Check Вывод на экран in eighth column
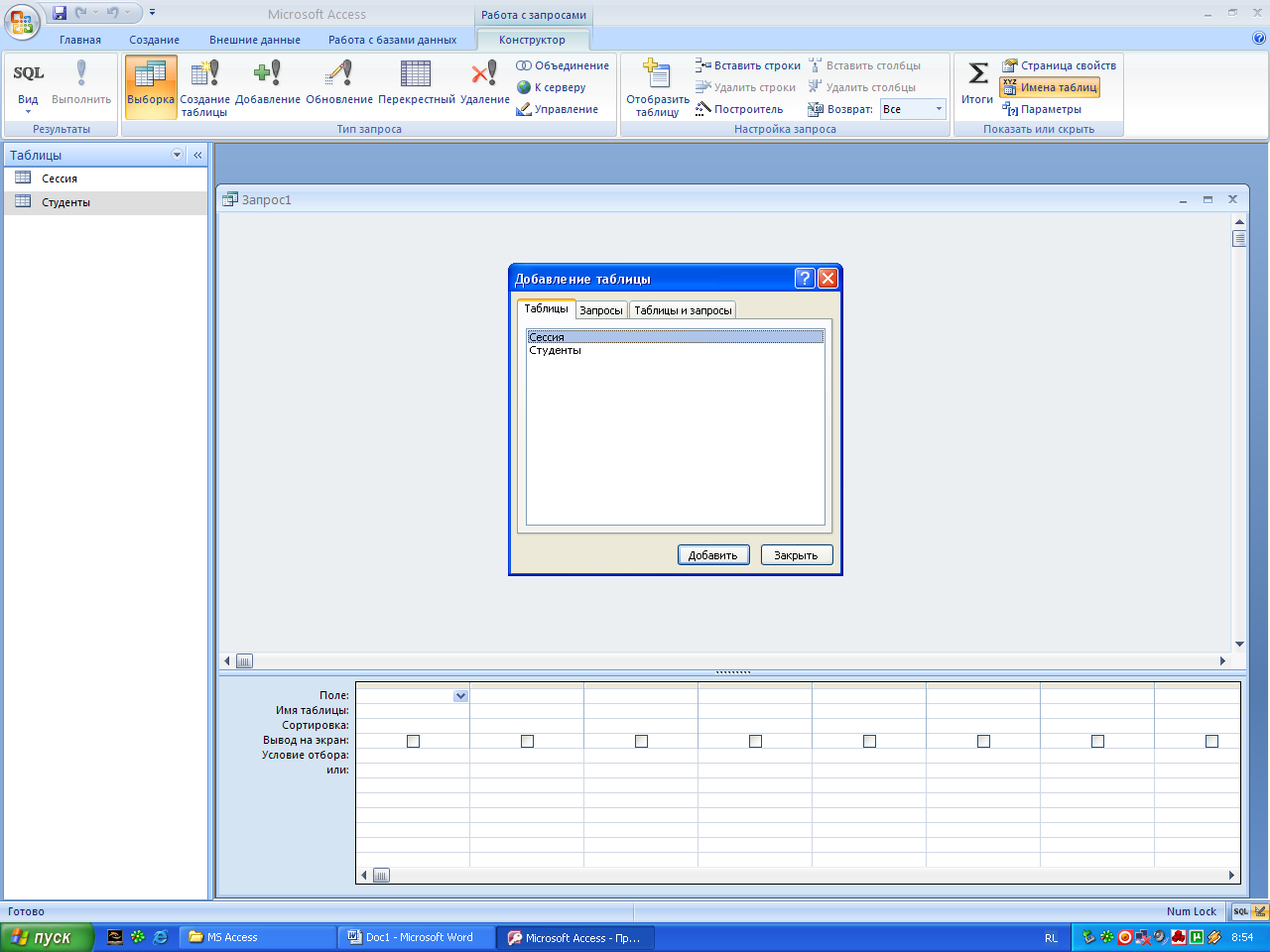Screen dimensions: 1270x952 coord(1211,741)
